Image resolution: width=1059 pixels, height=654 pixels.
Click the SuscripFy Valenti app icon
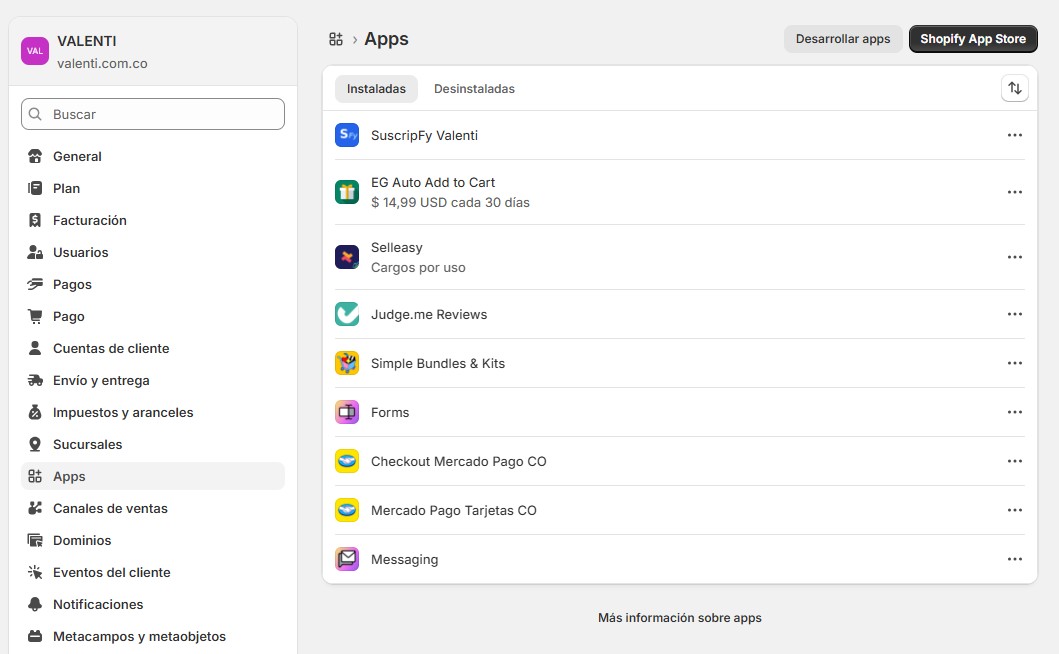(x=347, y=135)
